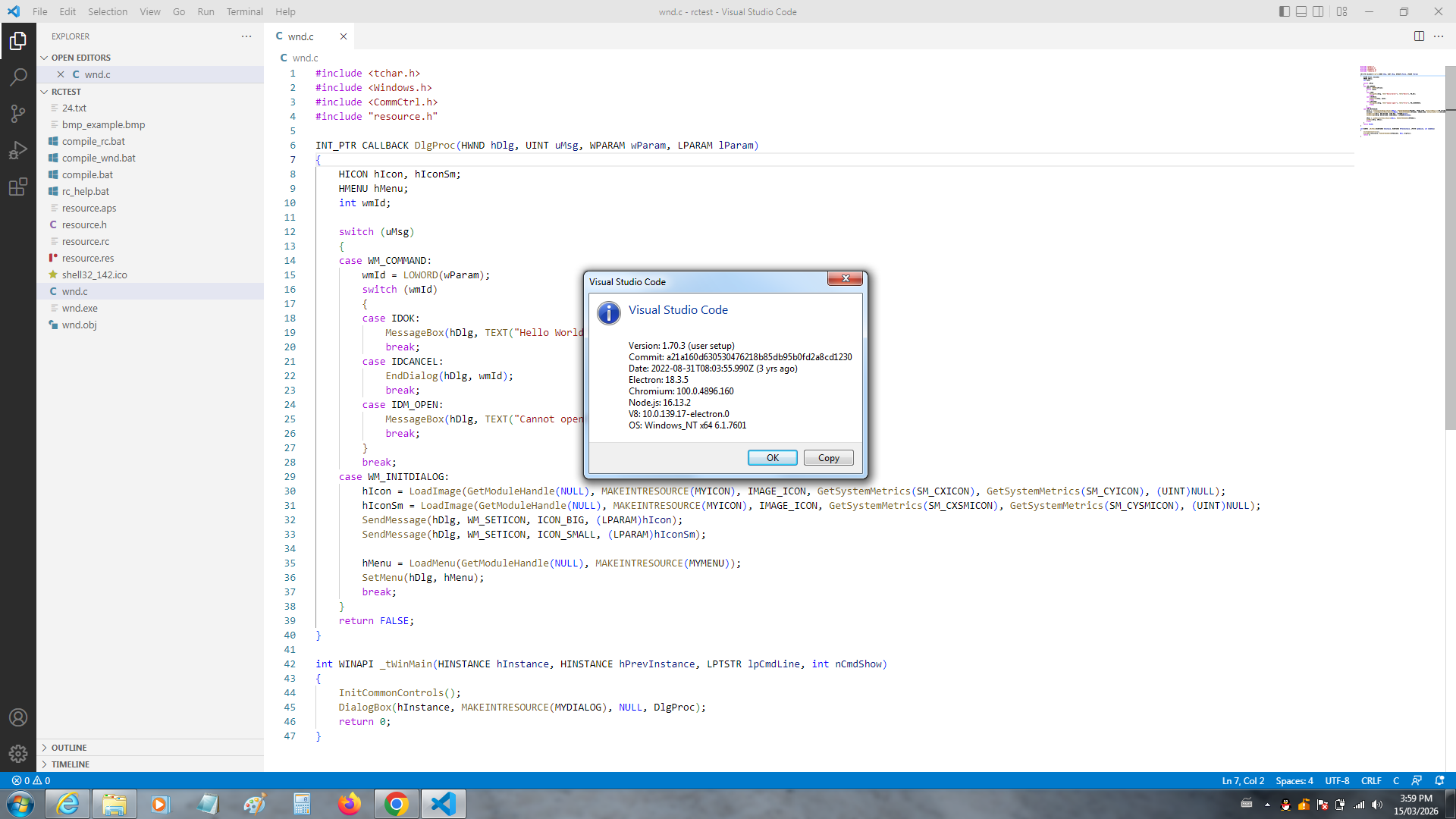Open the Search view in activity bar
Viewport: 1456px width, 819px height.
click(18, 77)
